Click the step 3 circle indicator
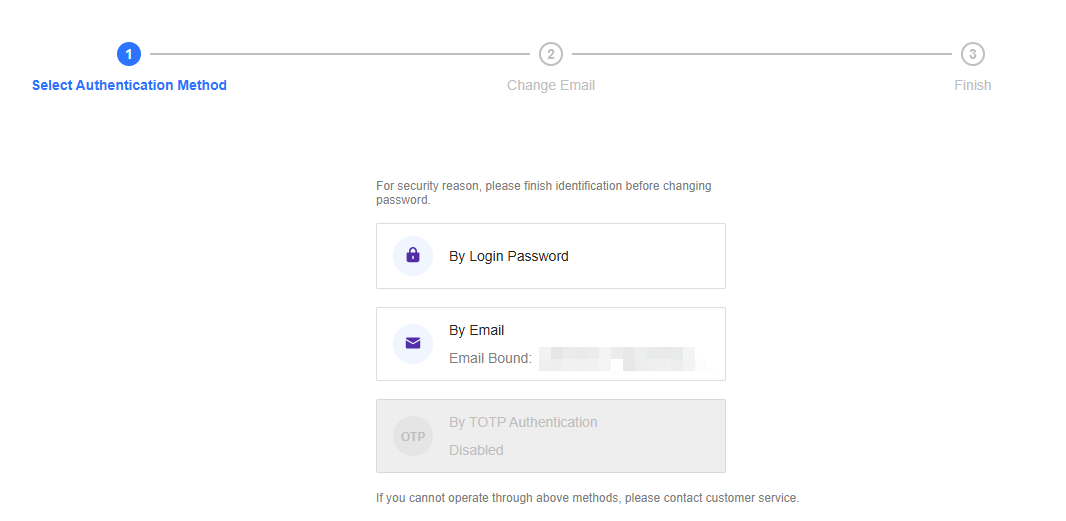Viewport: 1066px width, 521px height. (x=973, y=54)
